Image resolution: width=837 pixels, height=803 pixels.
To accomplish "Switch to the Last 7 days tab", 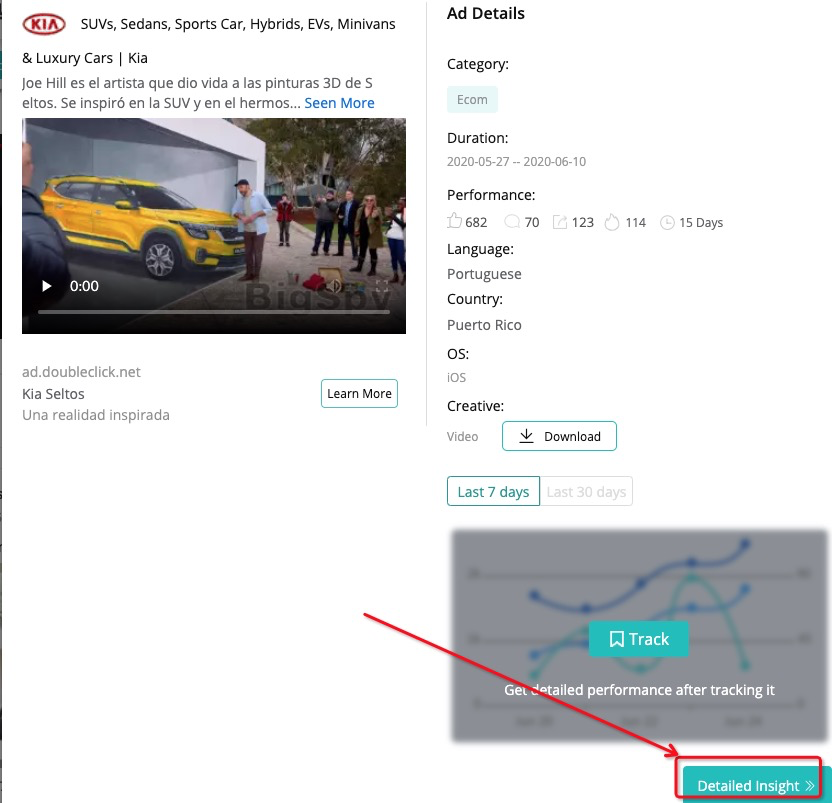I will (x=493, y=491).
